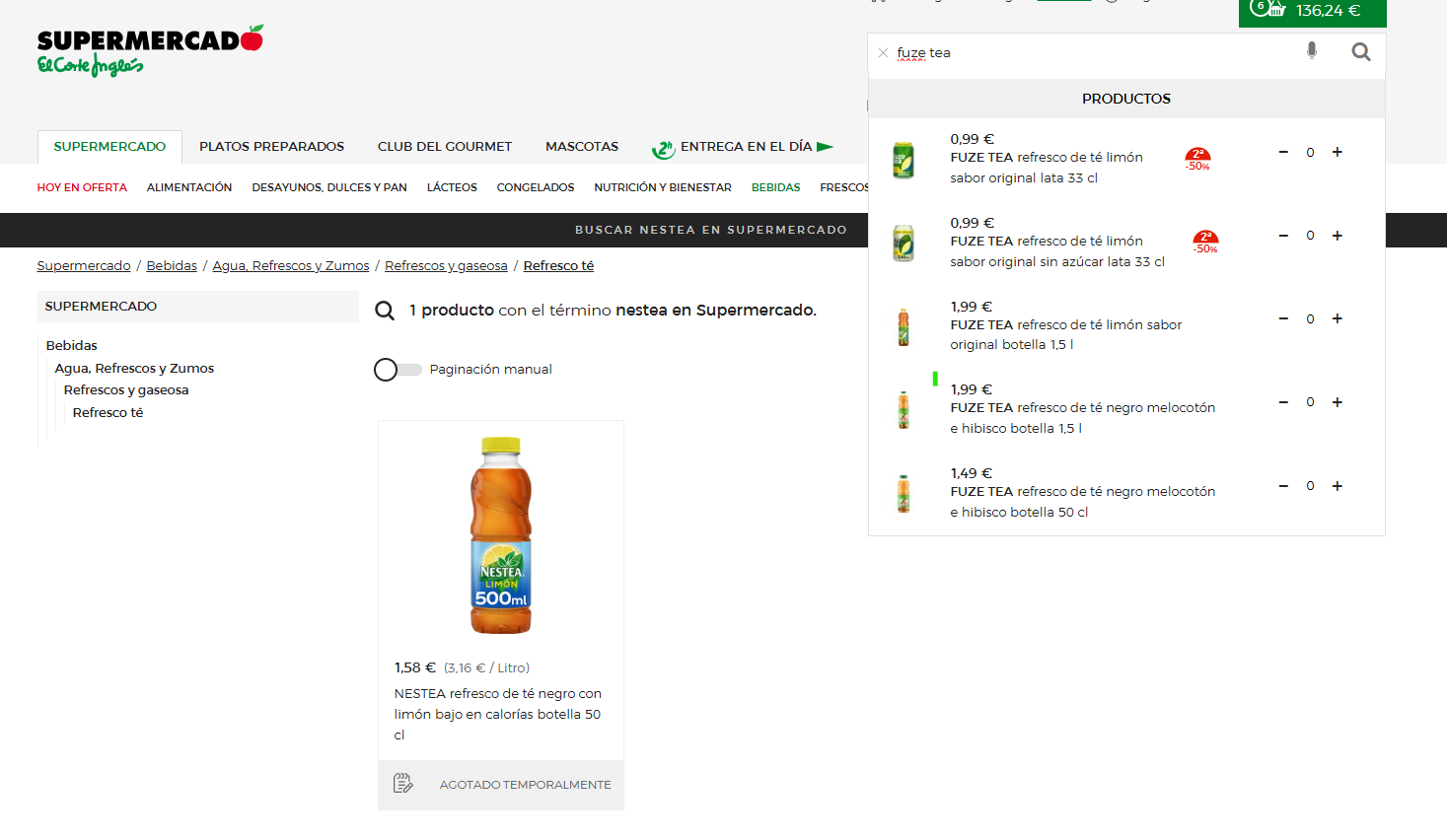Open FUZE TEA negro melocotón hibisco 50 cl
The height and width of the screenshot is (840, 1447).
(1083, 502)
